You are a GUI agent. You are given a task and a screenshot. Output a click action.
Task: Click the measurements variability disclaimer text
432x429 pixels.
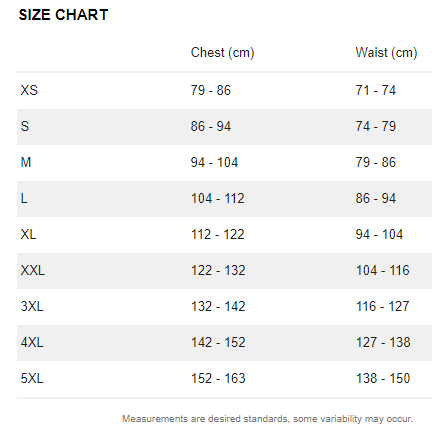(x=267, y=419)
